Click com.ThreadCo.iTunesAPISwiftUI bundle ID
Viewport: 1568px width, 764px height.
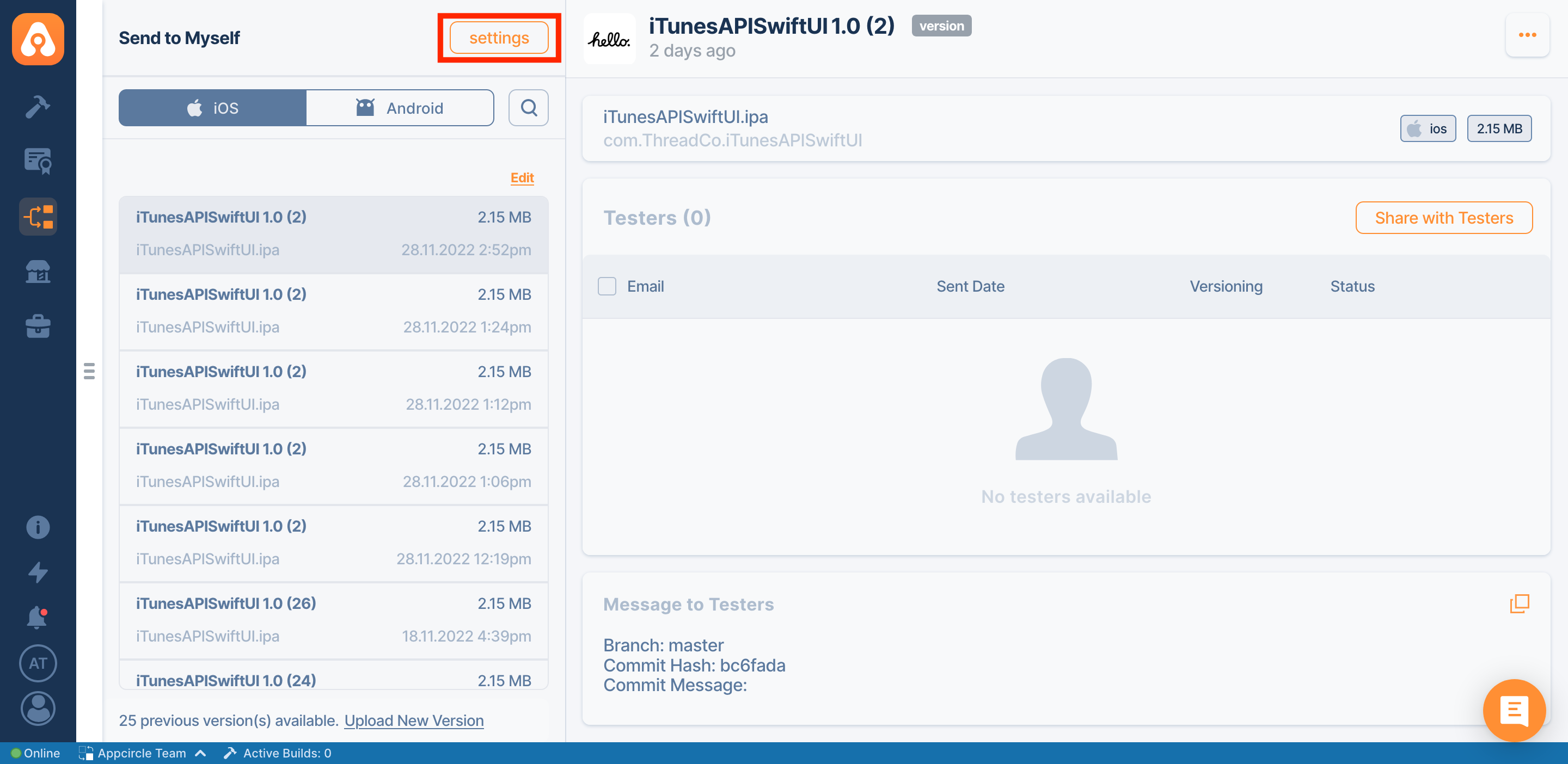point(732,140)
